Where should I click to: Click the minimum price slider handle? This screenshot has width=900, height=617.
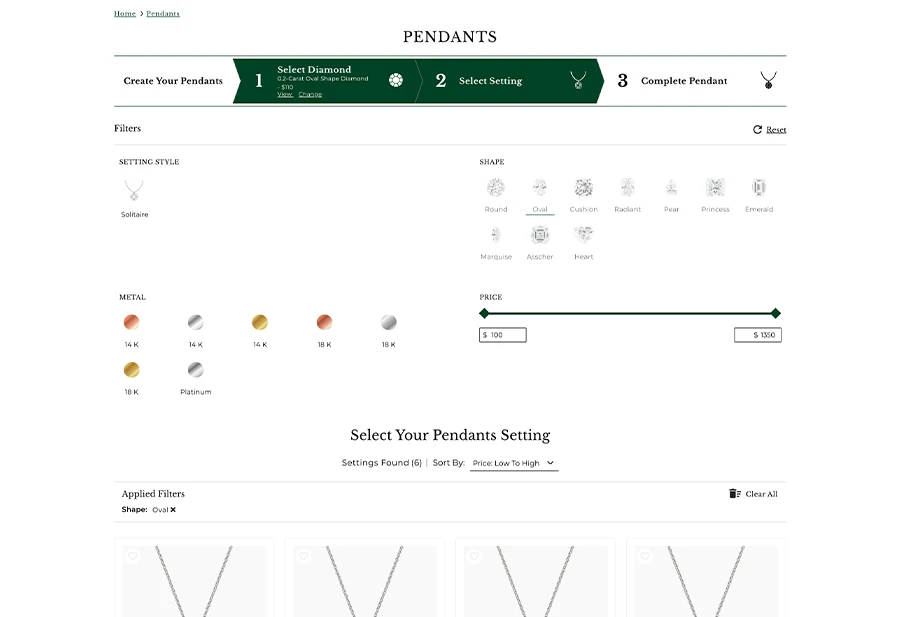coord(484,313)
